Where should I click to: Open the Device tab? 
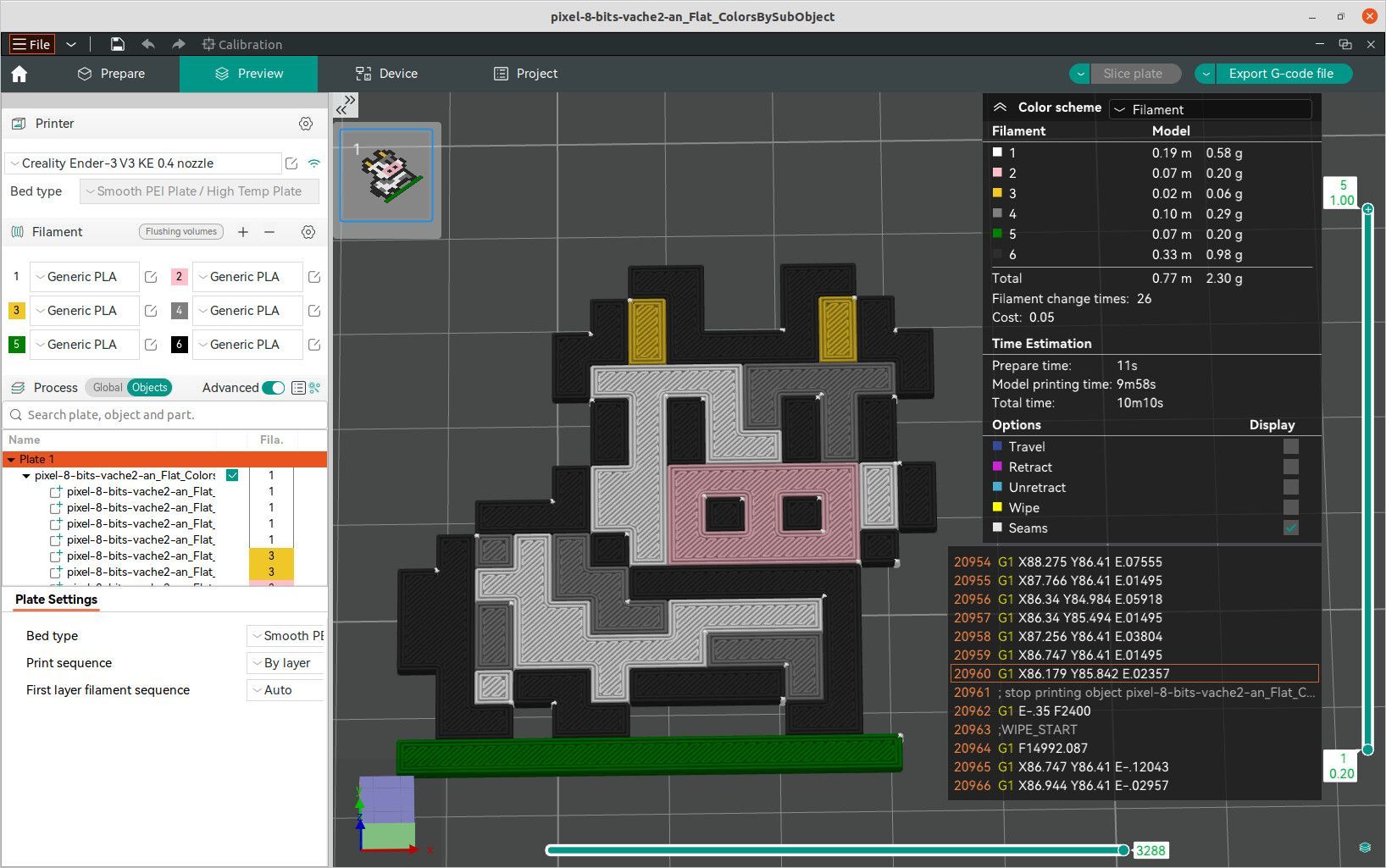pyautogui.click(x=386, y=74)
